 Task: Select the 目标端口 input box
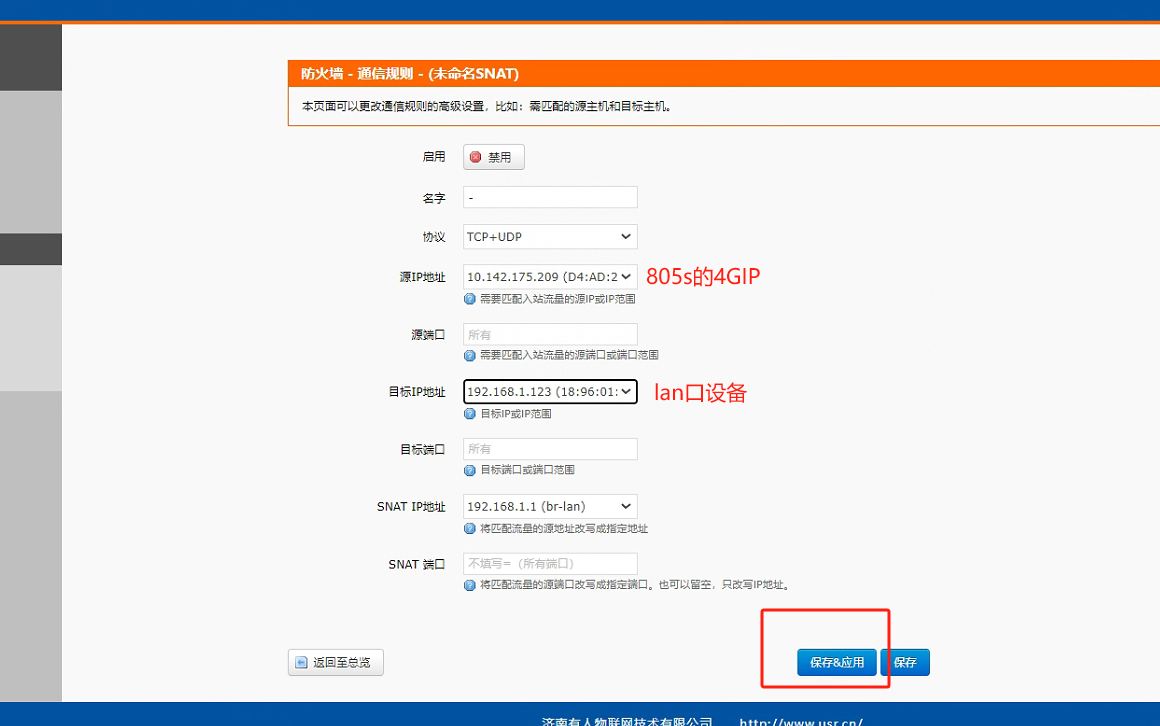pyautogui.click(x=550, y=449)
